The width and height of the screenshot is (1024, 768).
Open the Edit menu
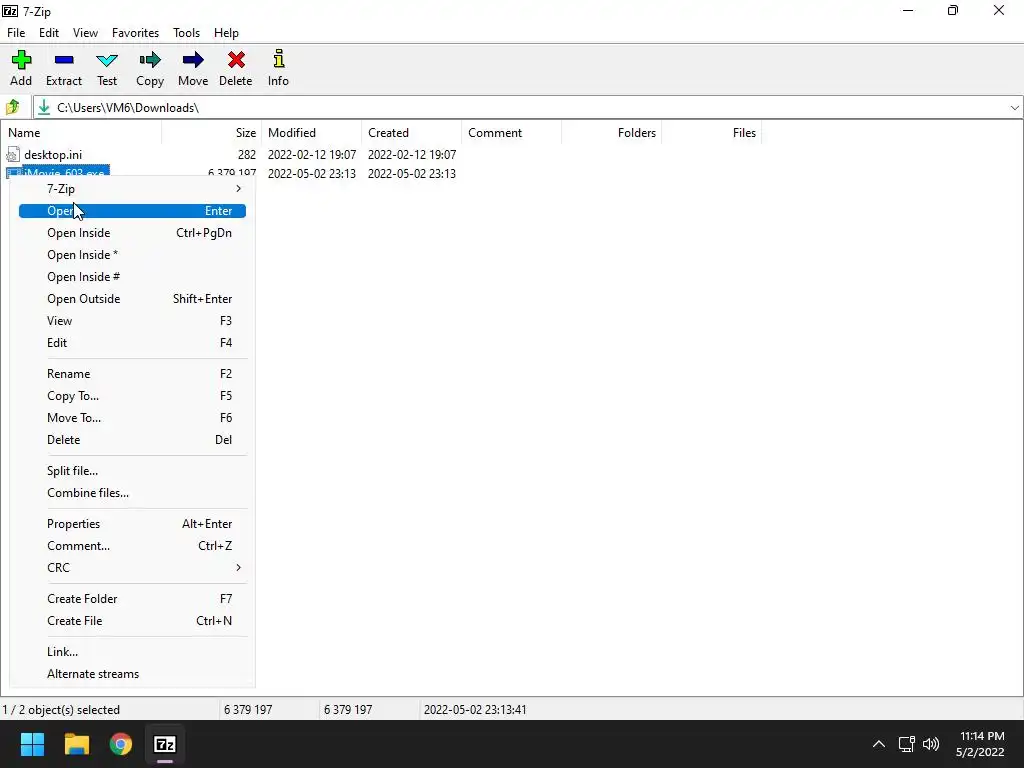(x=49, y=33)
